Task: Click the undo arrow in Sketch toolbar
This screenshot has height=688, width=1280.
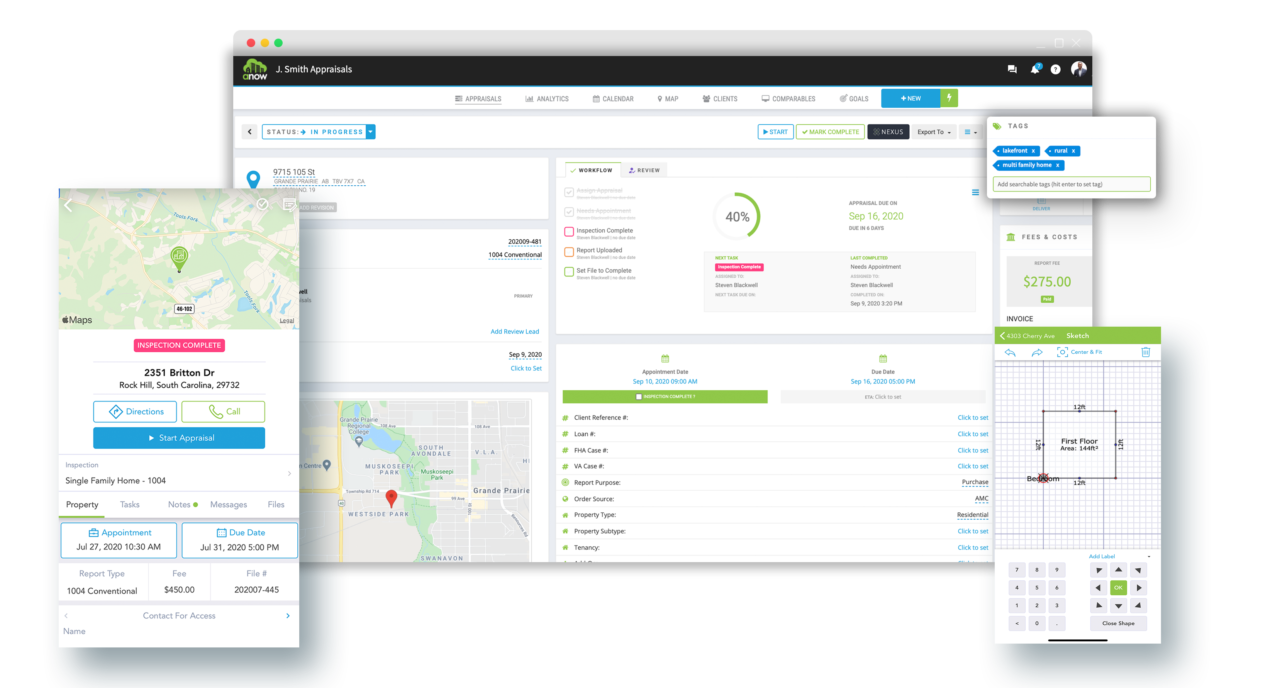Action: coord(1010,352)
